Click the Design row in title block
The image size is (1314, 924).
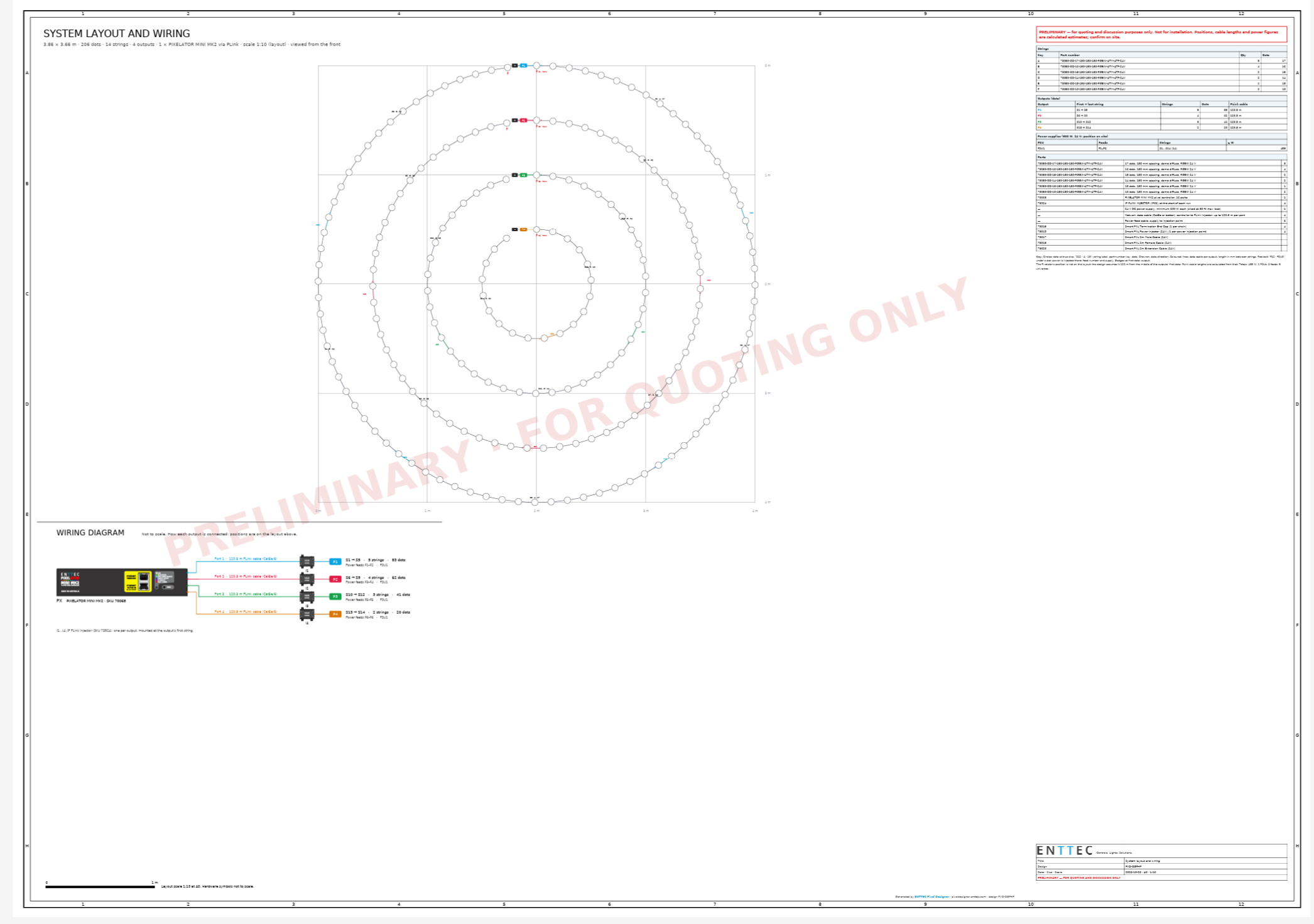pos(1161,866)
